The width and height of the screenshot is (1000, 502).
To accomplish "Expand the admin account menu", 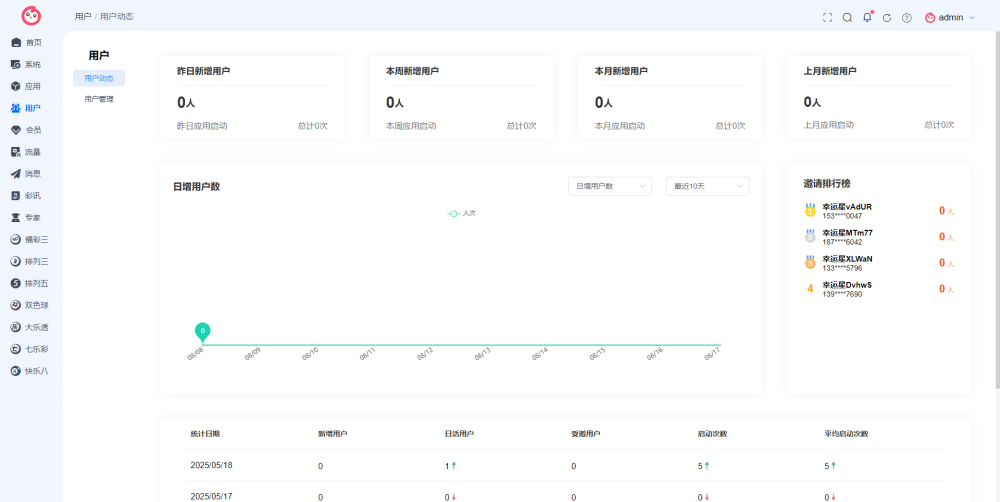I will (950, 18).
